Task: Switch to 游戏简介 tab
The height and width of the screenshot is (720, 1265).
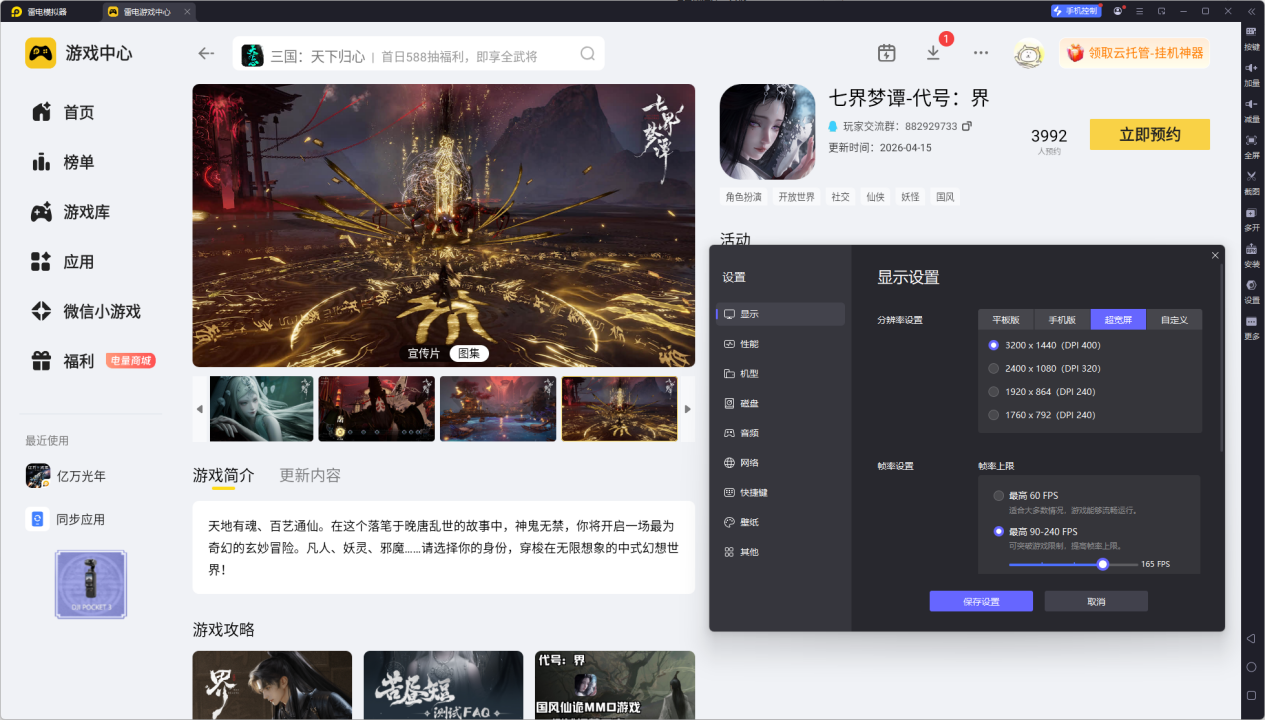Action: pyautogui.click(x=224, y=475)
